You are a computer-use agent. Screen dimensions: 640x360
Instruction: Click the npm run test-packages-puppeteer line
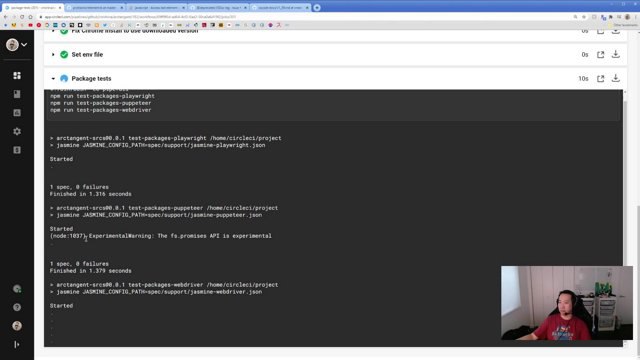click(100, 103)
